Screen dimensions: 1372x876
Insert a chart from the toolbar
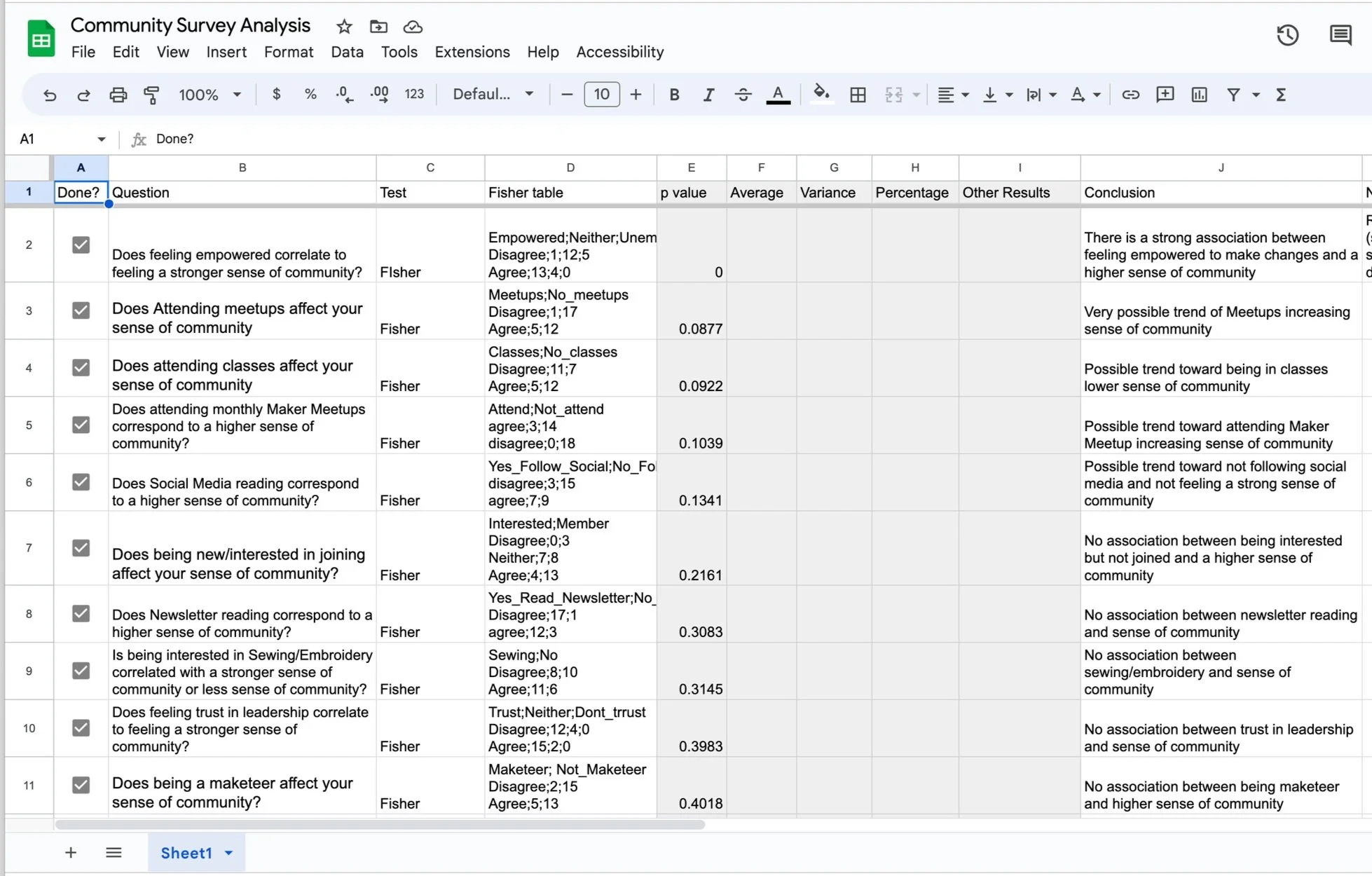pos(1199,95)
